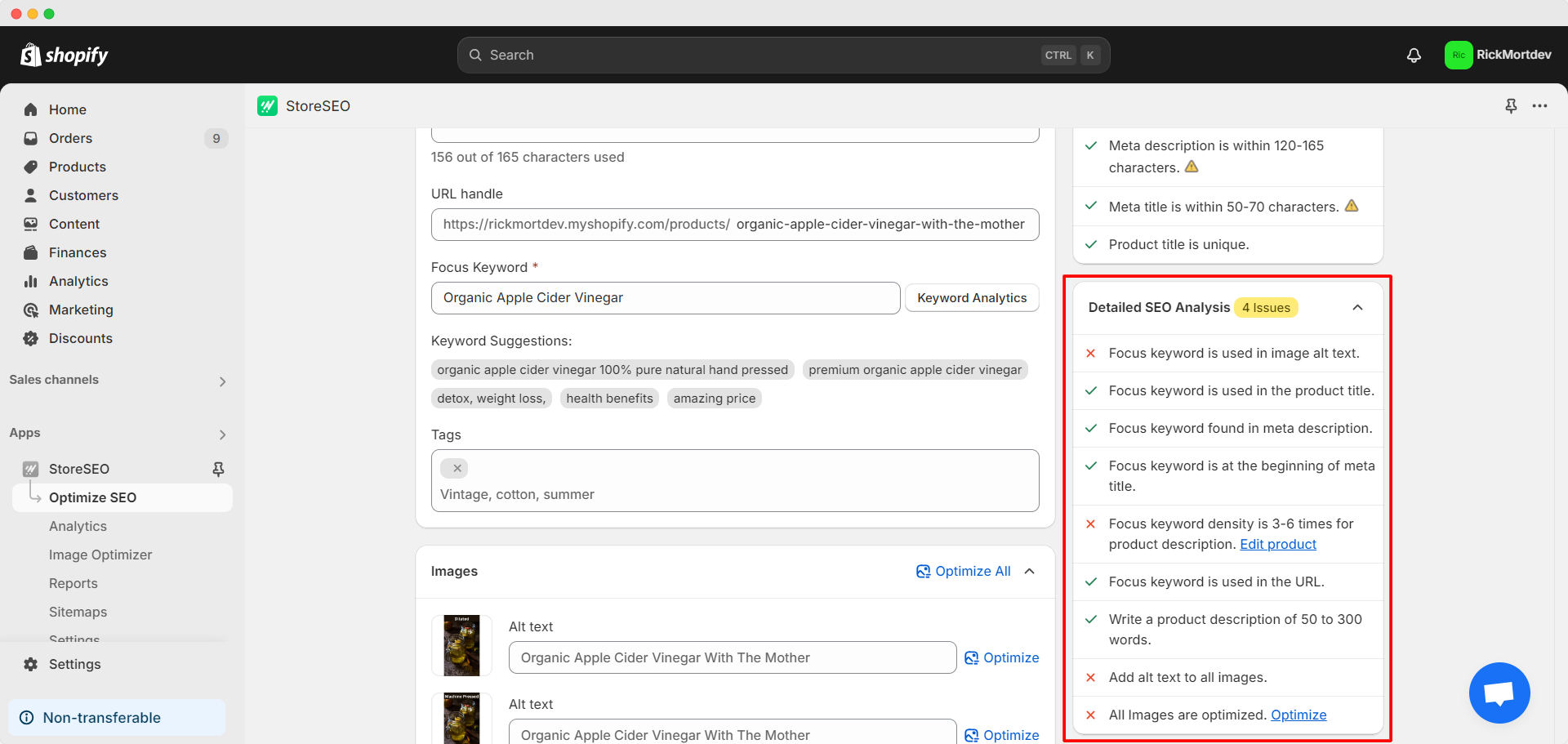The height and width of the screenshot is (744, 1568).
Task: Select the 'premium organic apple cider vinegar' suggestion
Action: (x=915, y=370)
